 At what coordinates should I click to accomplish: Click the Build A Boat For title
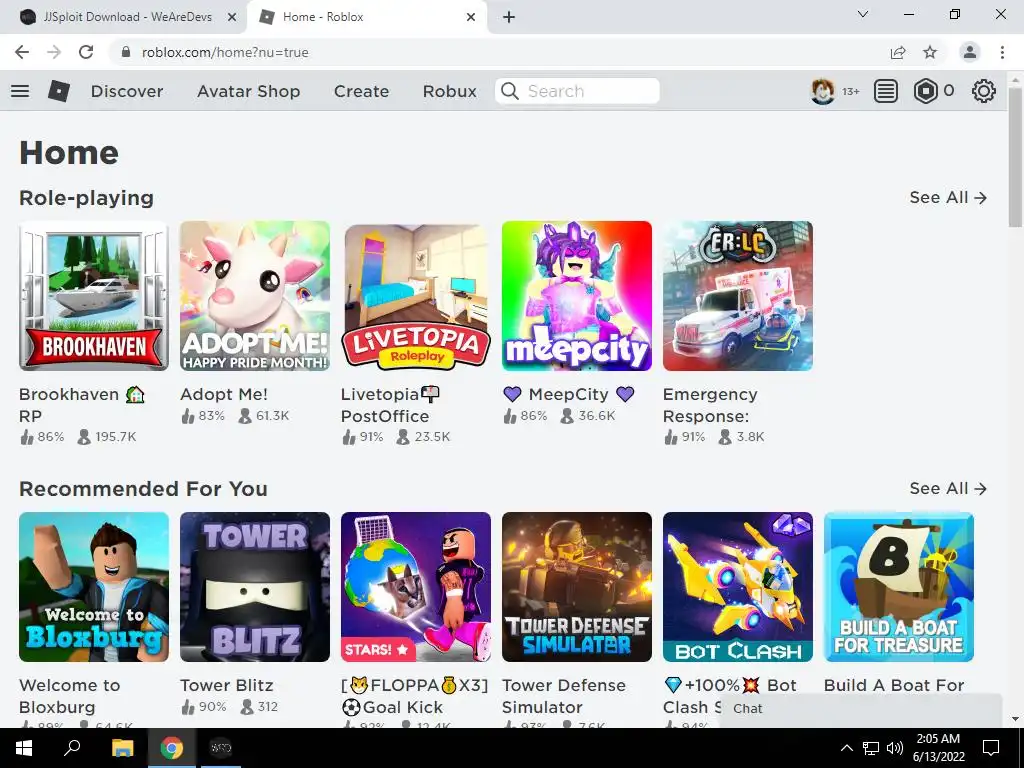pyautogui.click(x=894, y=685)
